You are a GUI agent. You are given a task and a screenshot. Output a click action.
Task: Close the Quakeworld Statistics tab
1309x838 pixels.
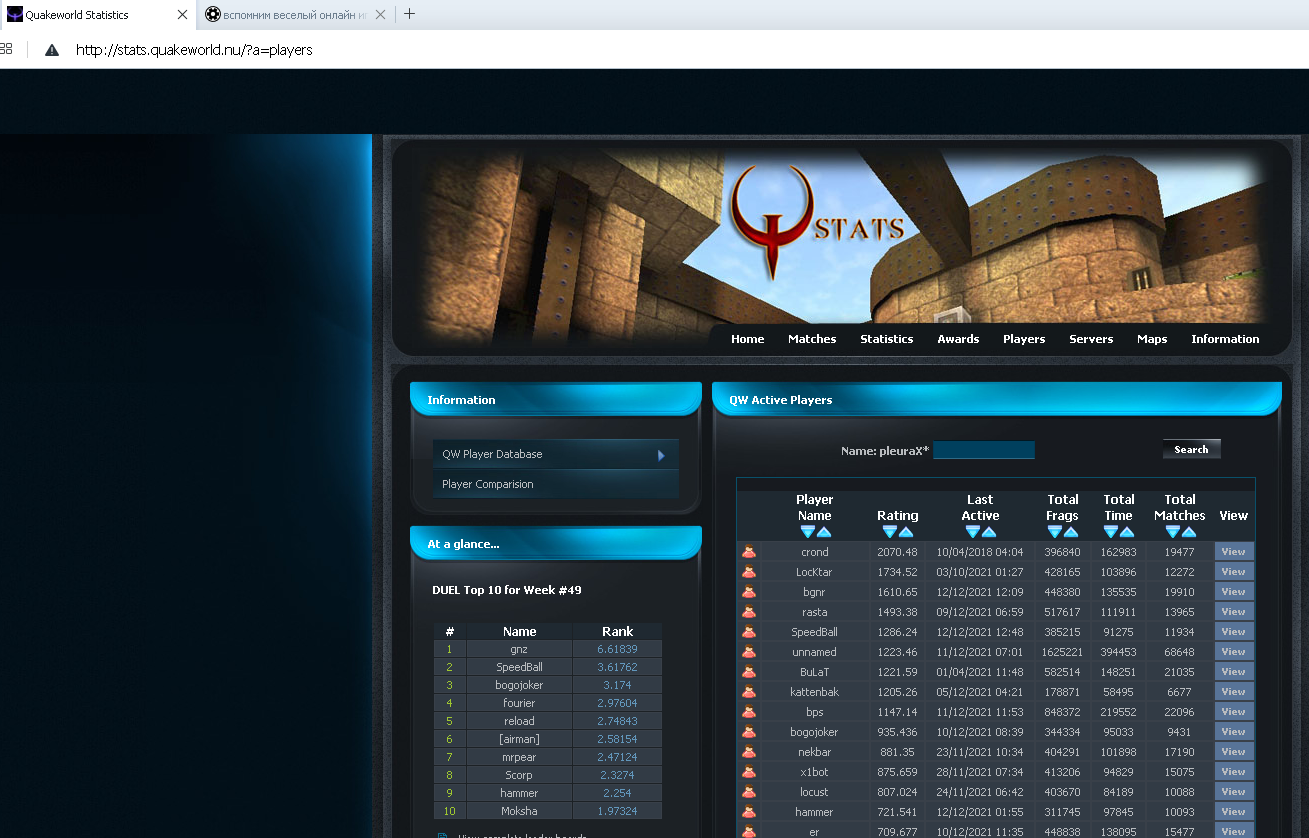(x=182, y=15)
